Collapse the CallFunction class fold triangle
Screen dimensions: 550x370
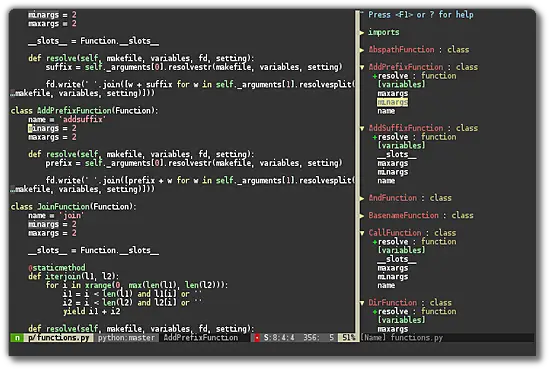(362, 233)
